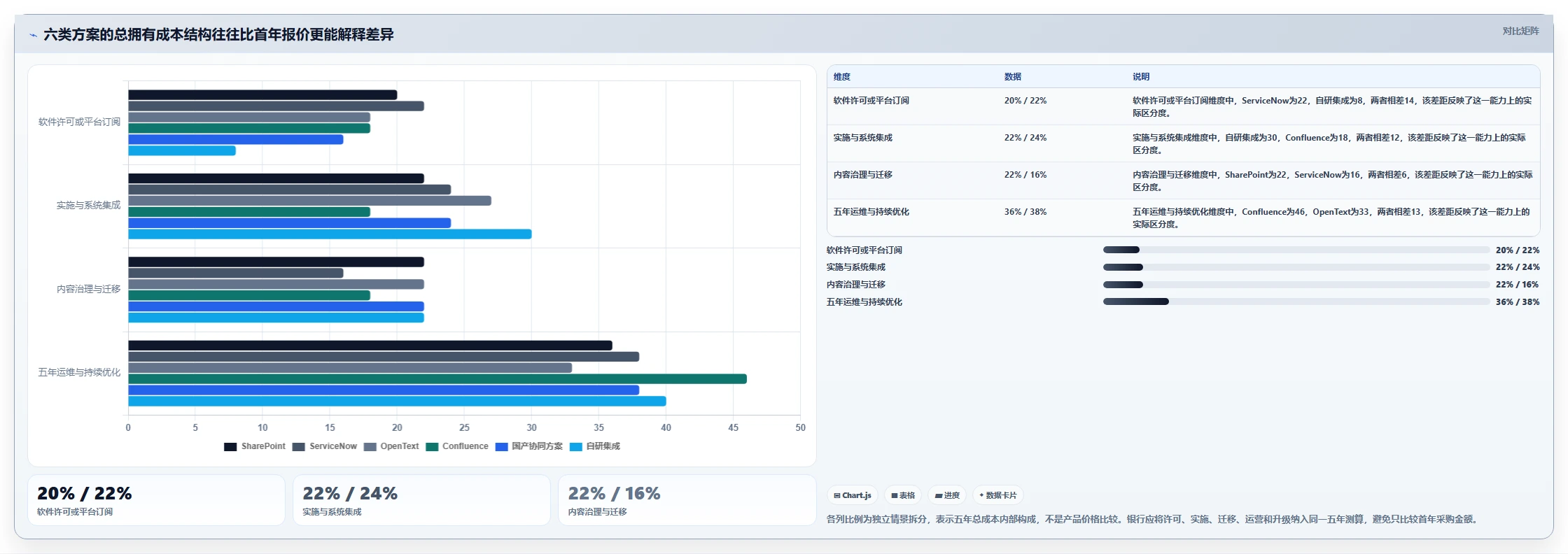Open the 22% / 24% data card
1568x554 pixels.
click(421, 500)
